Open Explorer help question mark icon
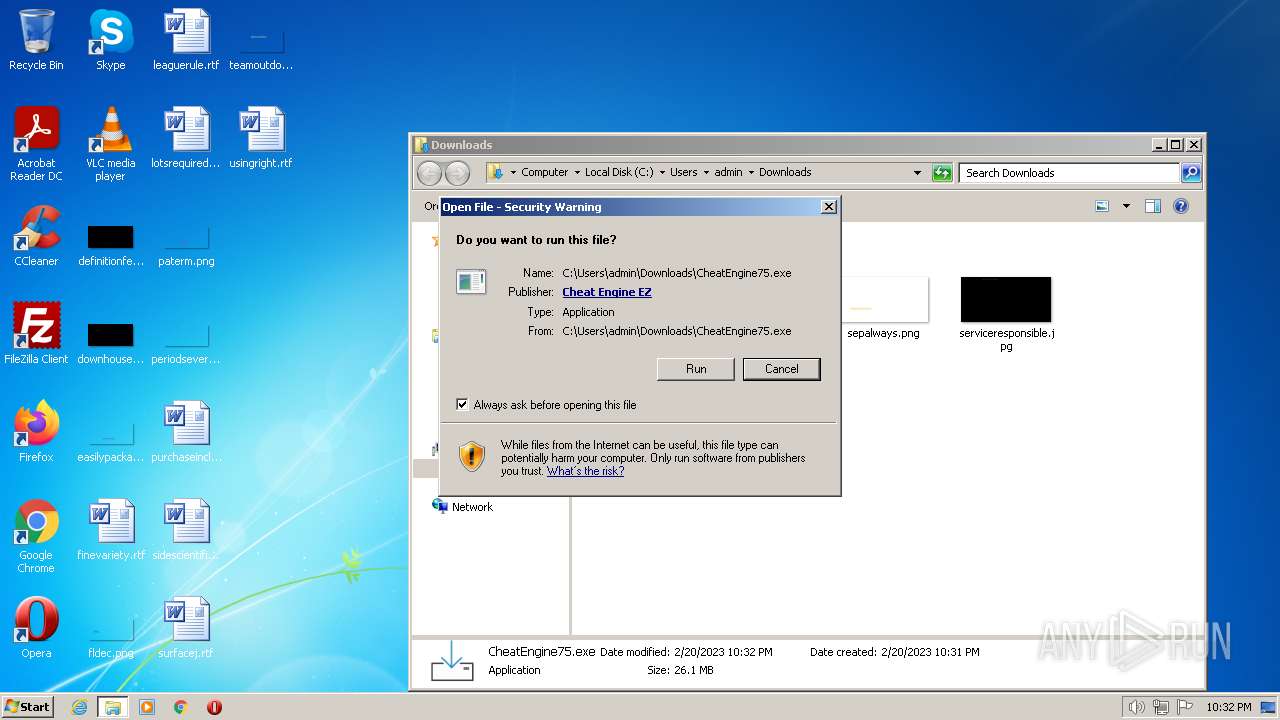The image size is (1280, 720). click(x=1181, y=206)
